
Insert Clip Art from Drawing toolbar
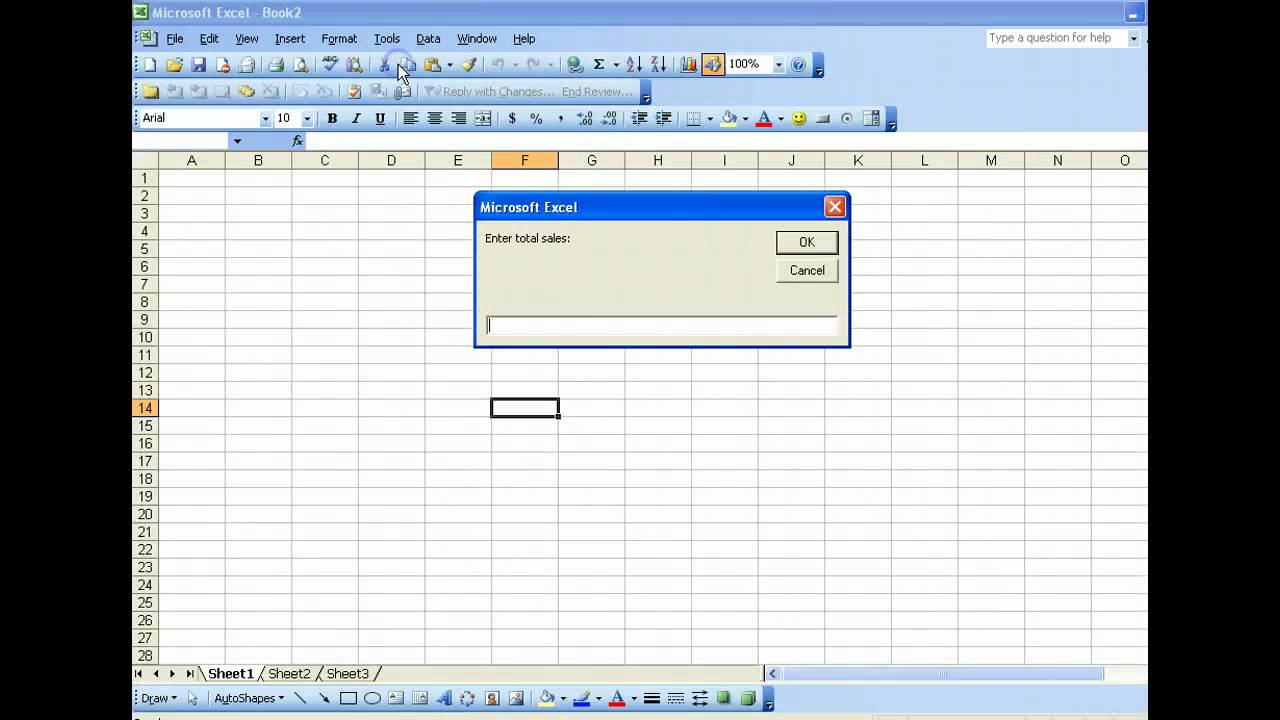(x=492, y=698)
